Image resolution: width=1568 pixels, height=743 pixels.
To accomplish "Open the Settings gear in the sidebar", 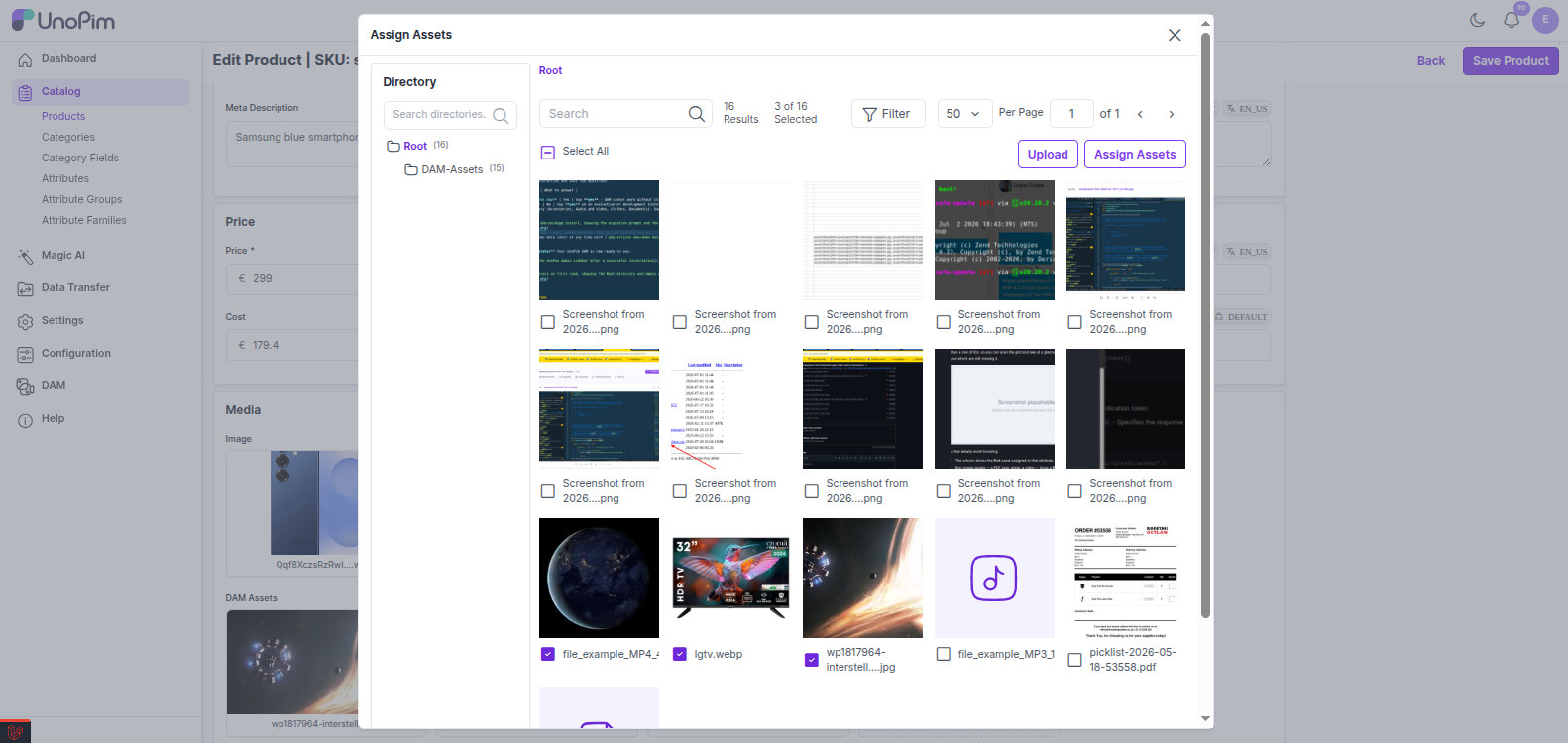I will click(25, 321).
